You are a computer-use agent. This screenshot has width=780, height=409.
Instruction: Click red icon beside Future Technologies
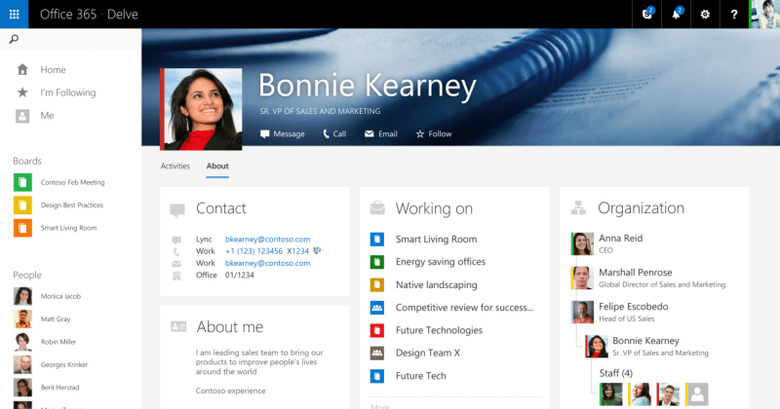pyautogui.click(x=377, y=330)
